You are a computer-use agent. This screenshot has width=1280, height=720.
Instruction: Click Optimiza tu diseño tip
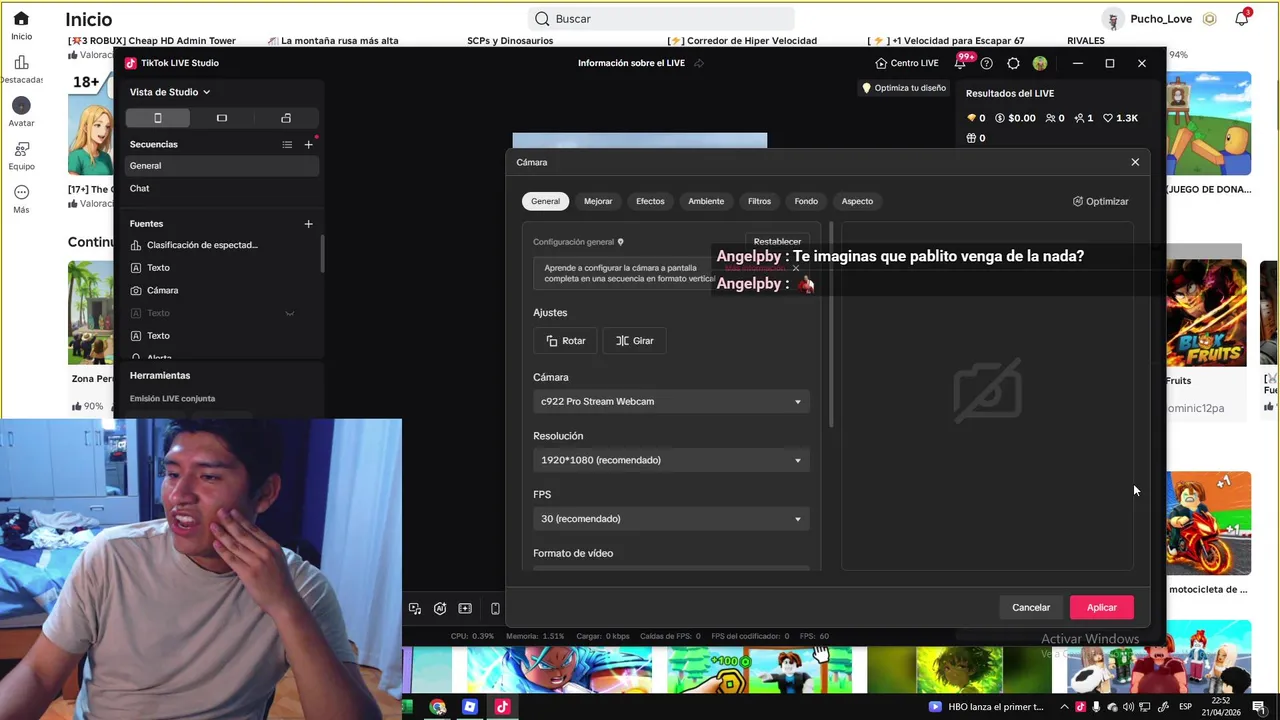point(904,88)
